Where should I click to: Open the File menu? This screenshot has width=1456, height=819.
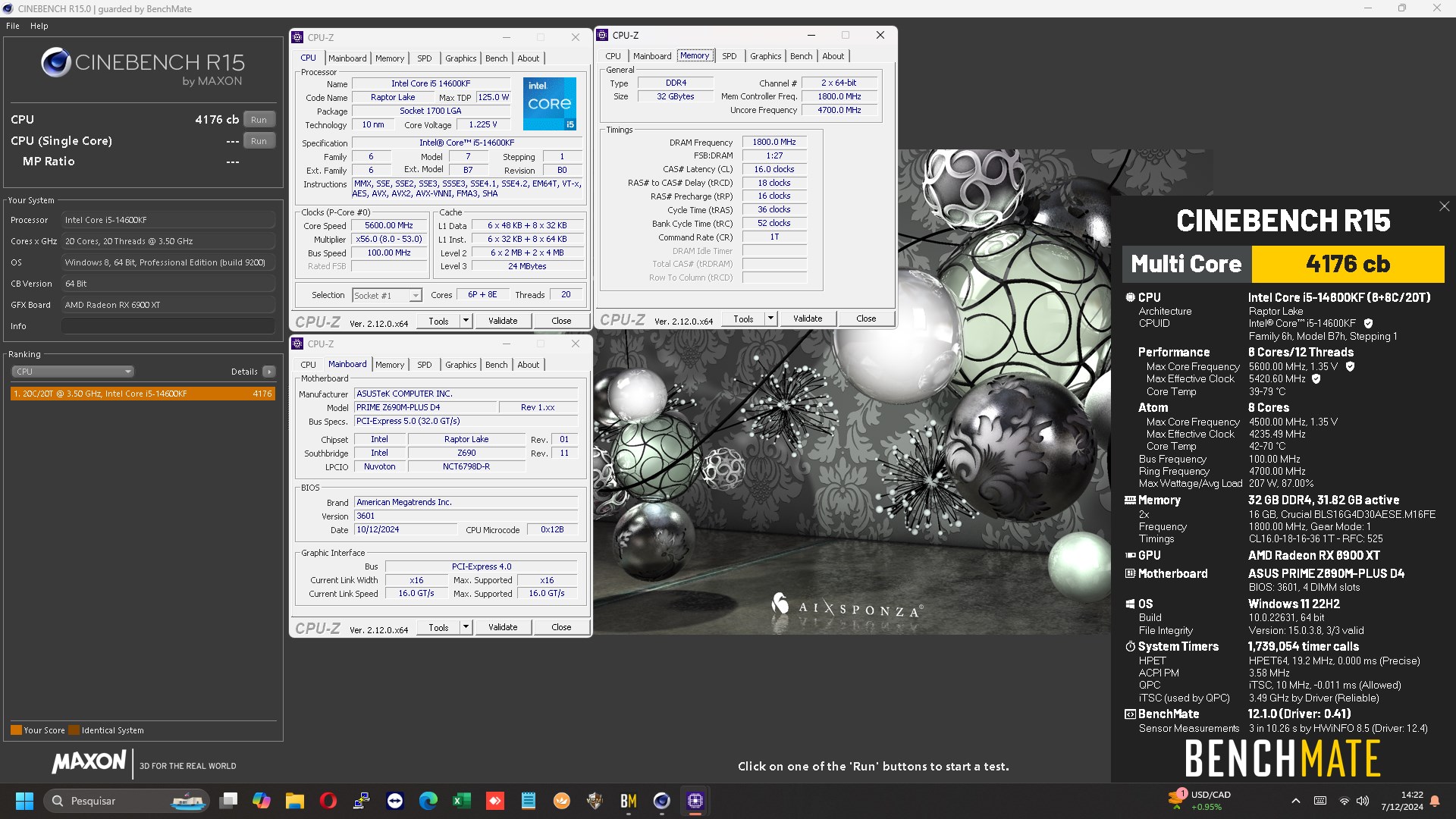(13, 26)
